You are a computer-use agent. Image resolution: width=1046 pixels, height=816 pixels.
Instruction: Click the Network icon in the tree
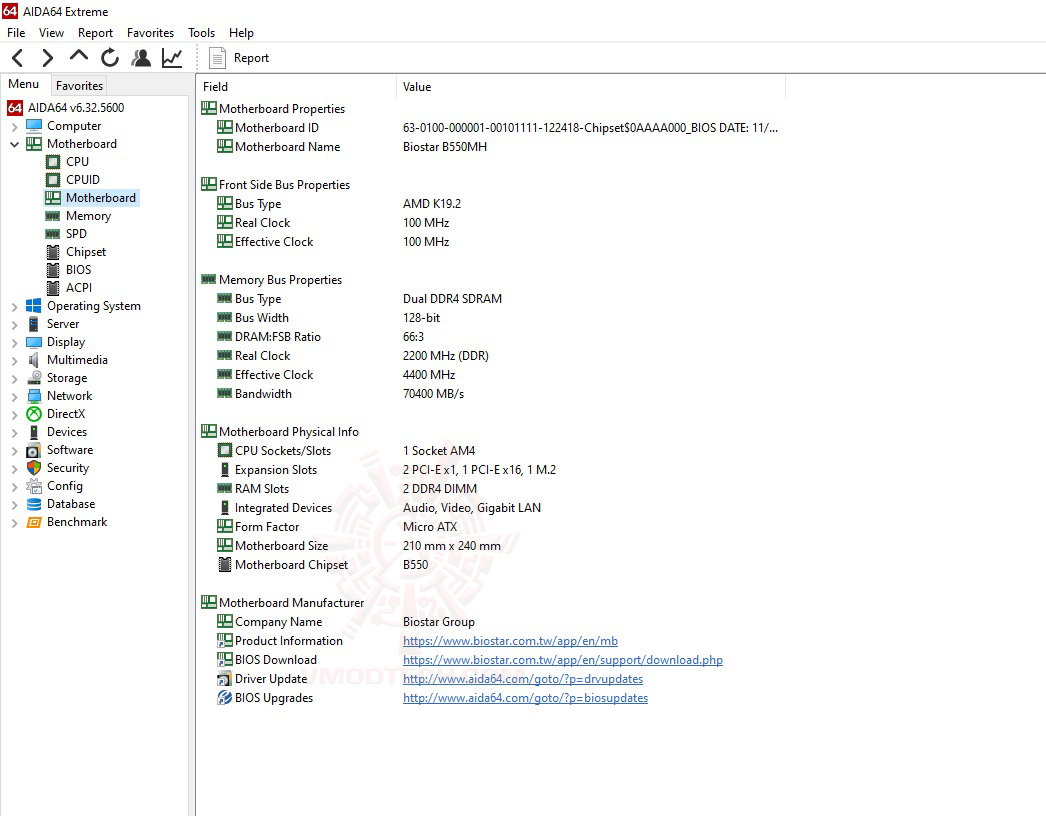point(34,396)
